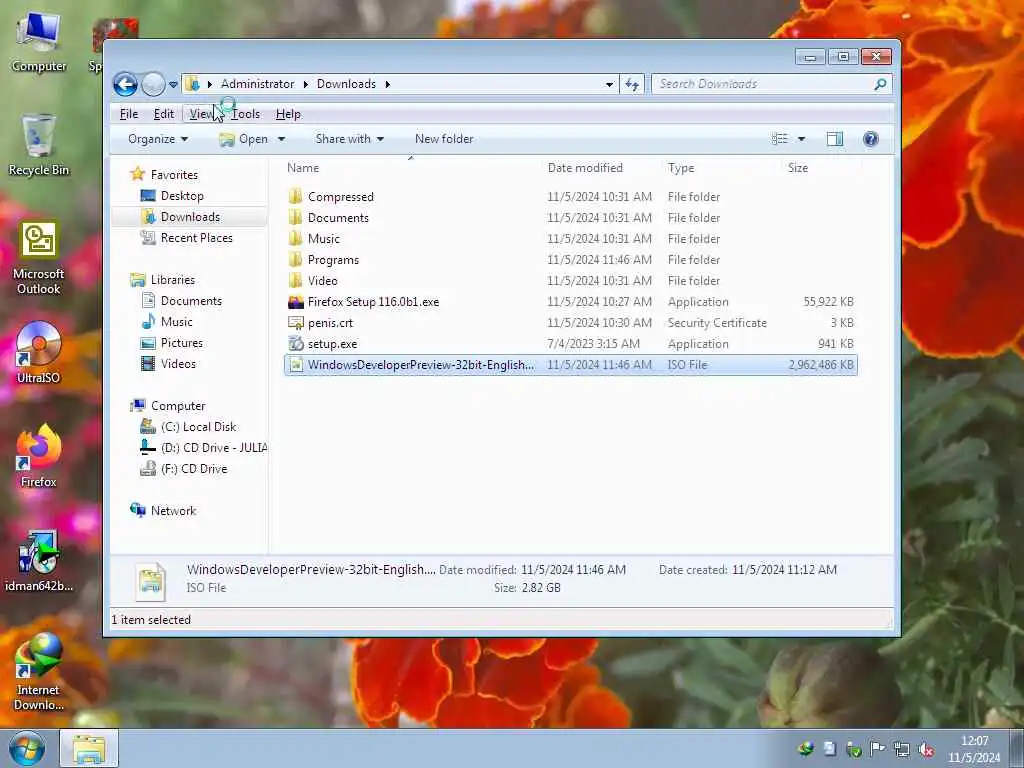Click the refresh button beside address bar
Image resolution: width=1024 pixels, height=768 pixels.
[632, 84]
